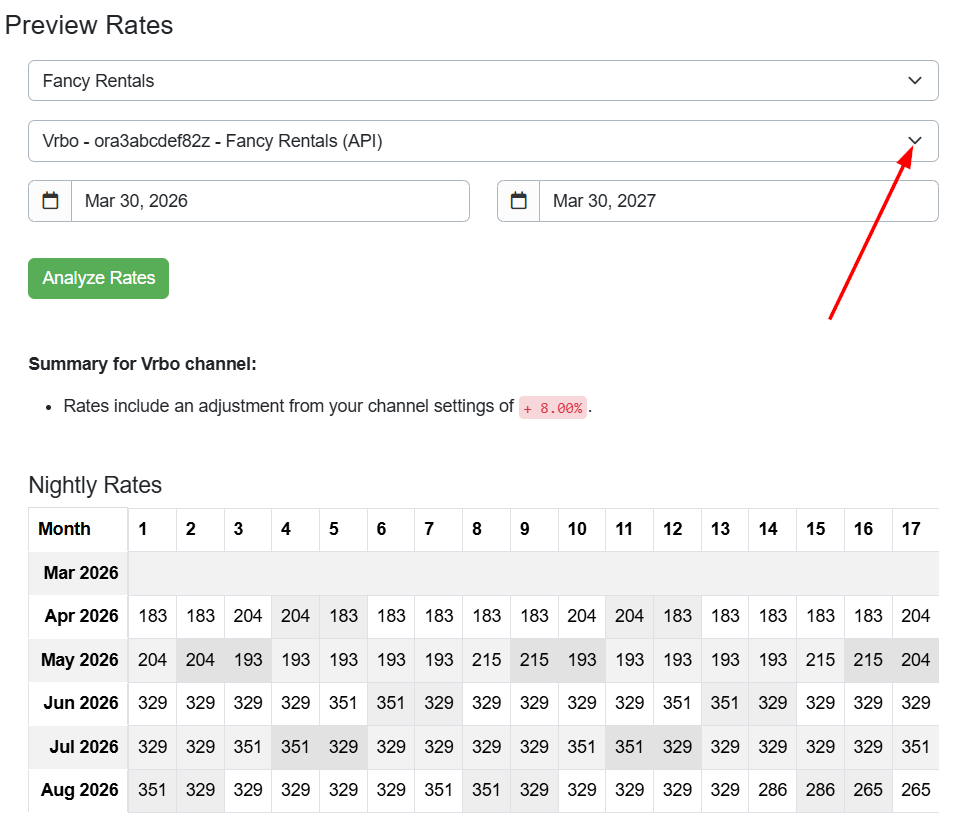Open the Vrbo channel selector dropdown
969x813 pixels.
[482, 141]
